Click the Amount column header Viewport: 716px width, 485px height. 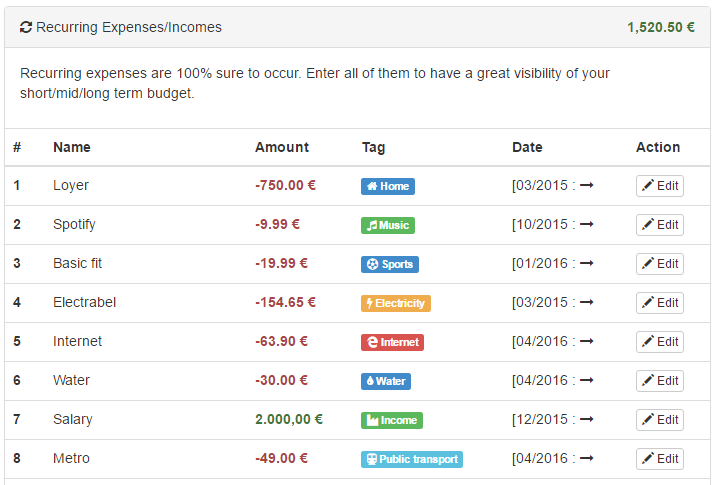point(282,147)
